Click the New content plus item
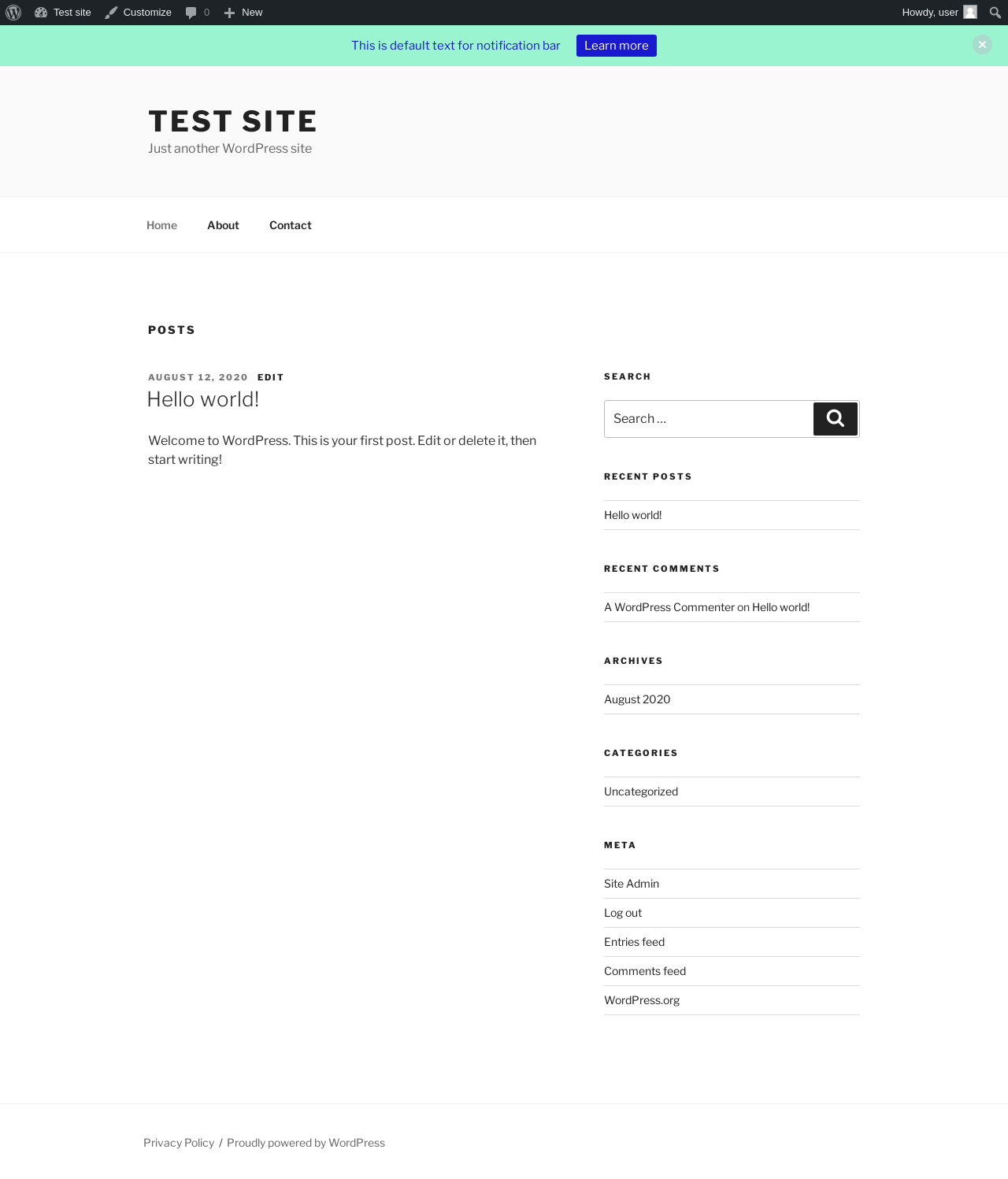The image size is (1008, 1179). coord(243,13)
